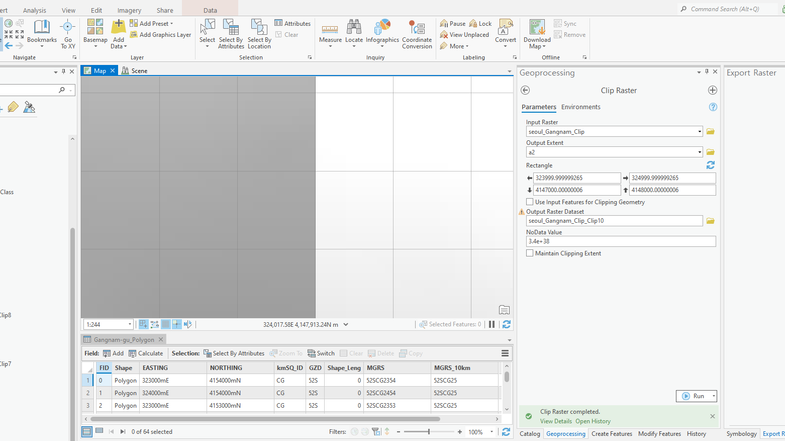Click the NoData Value input field

[x=620, y=241]
